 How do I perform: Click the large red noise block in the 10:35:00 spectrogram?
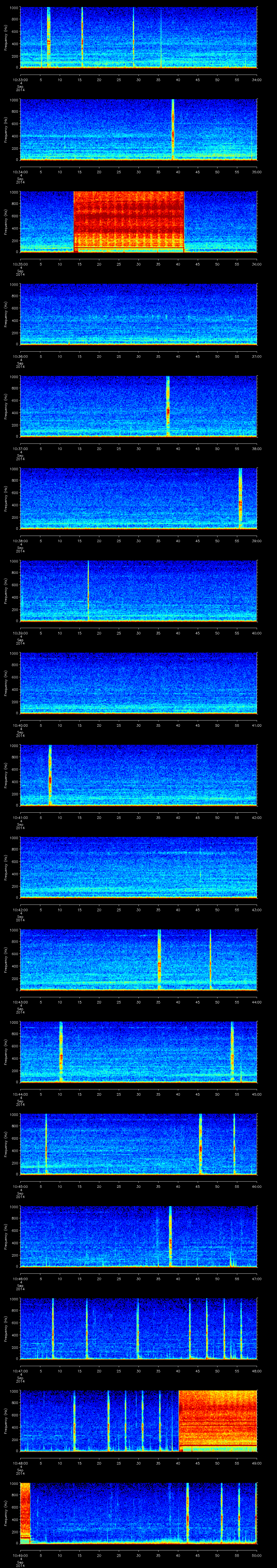[x=128, y=221]
